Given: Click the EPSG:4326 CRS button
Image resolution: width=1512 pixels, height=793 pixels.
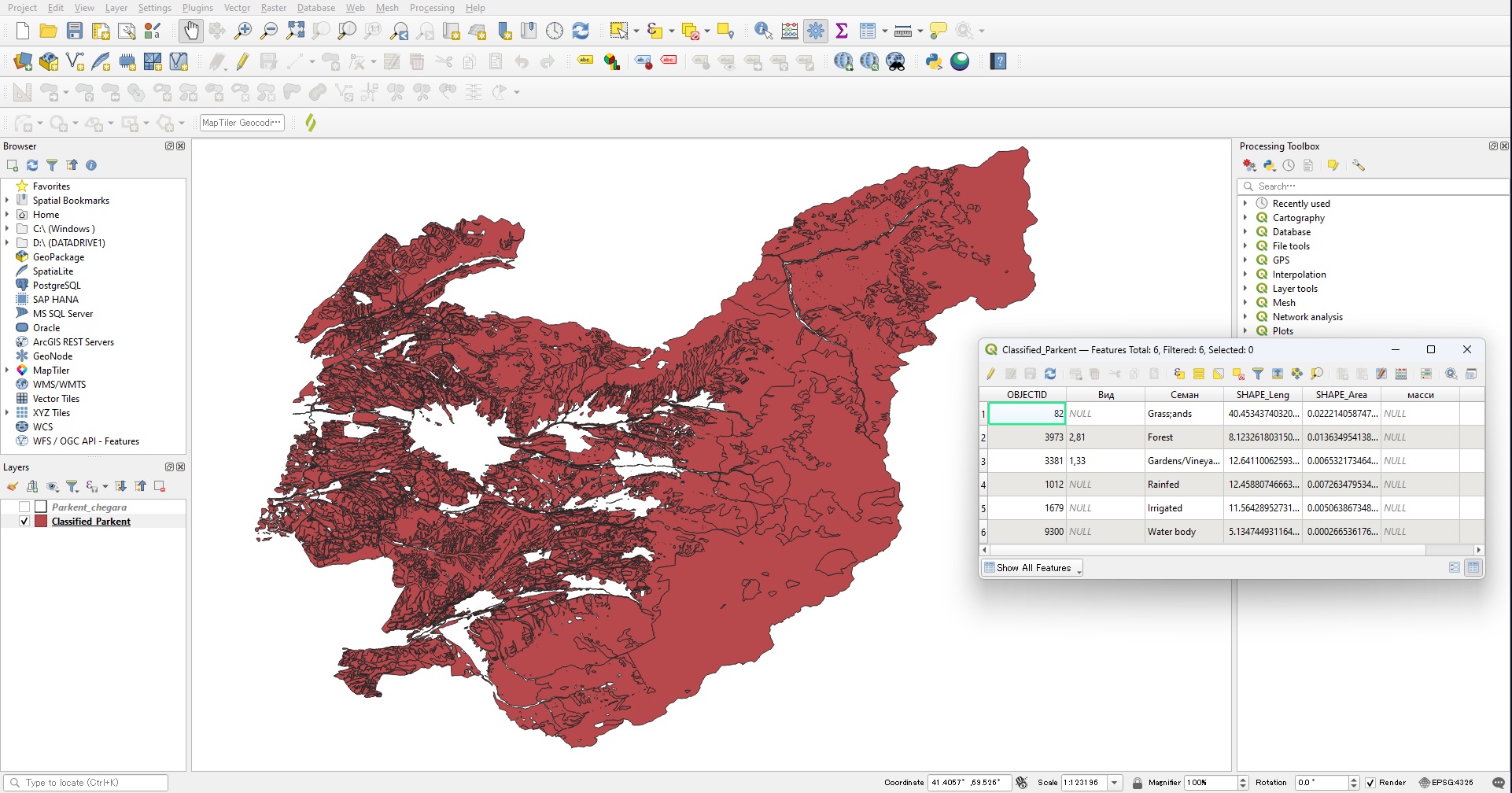Looking at the screenshot, I should 1447,783.
